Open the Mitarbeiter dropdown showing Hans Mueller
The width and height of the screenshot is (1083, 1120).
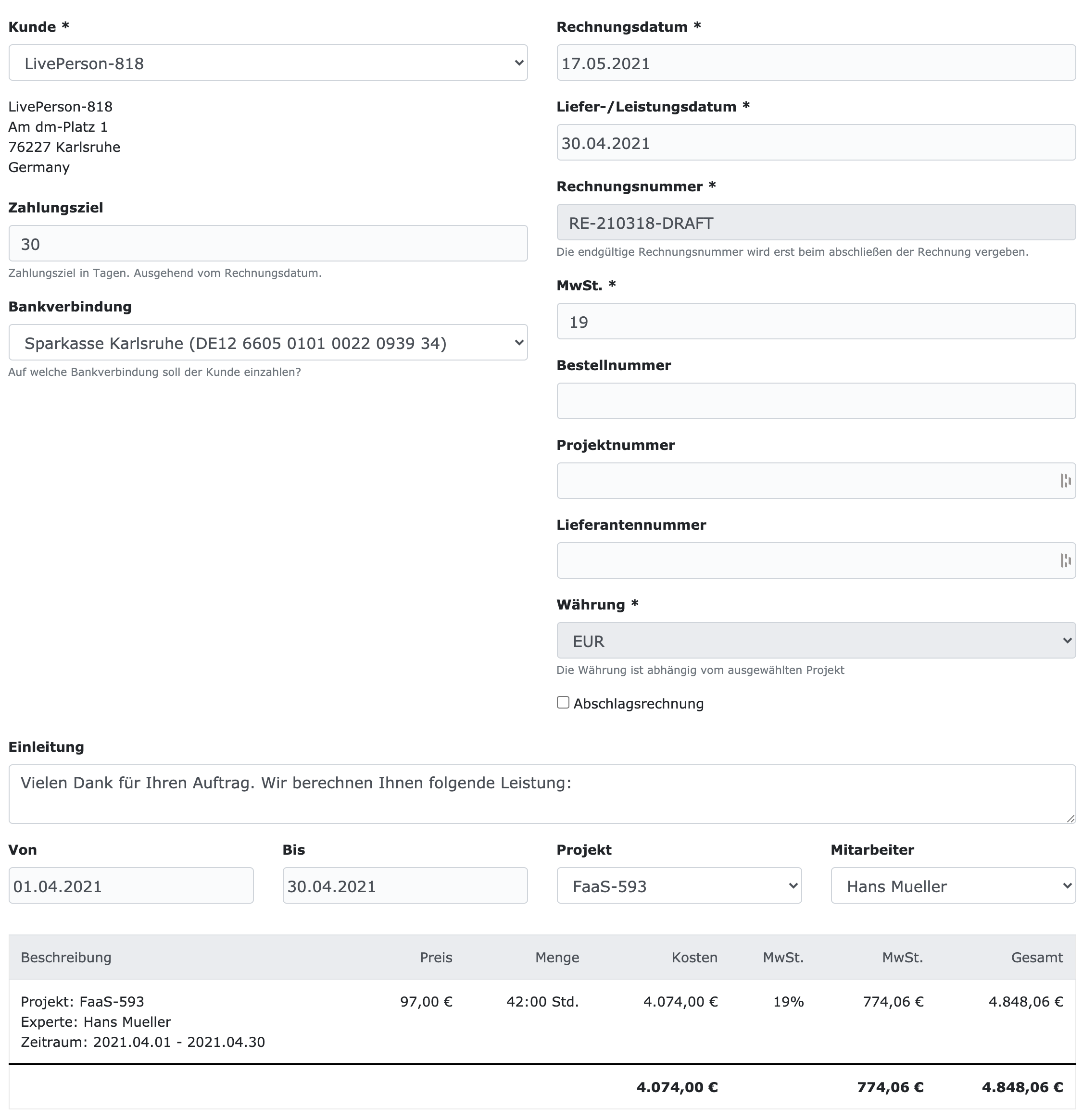[953, 886]
